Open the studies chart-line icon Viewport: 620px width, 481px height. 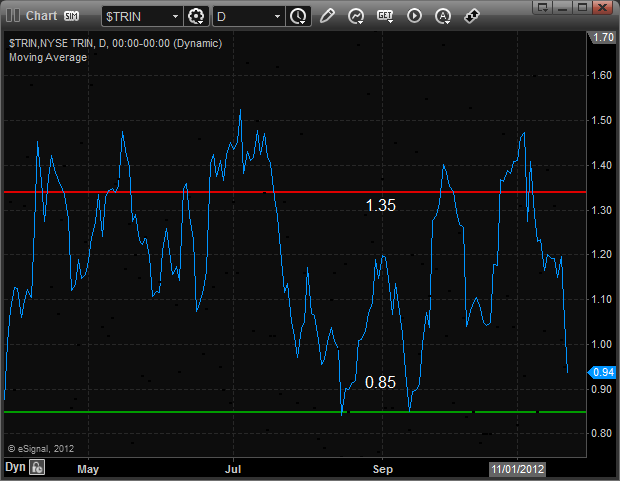pyautogui.click(x=356, y=16)
